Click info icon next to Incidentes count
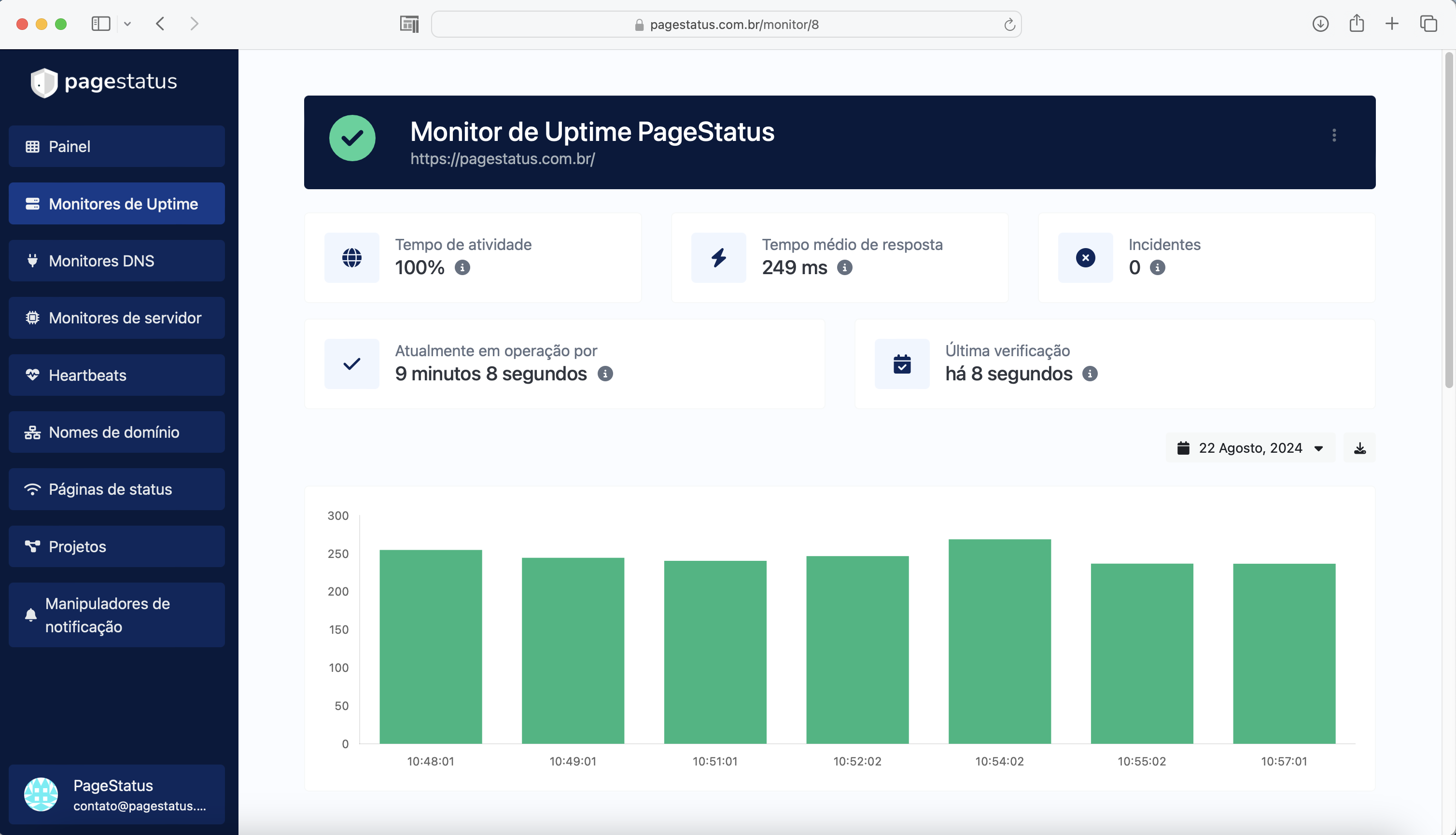1456x835 pixels. click(1157, 268)
